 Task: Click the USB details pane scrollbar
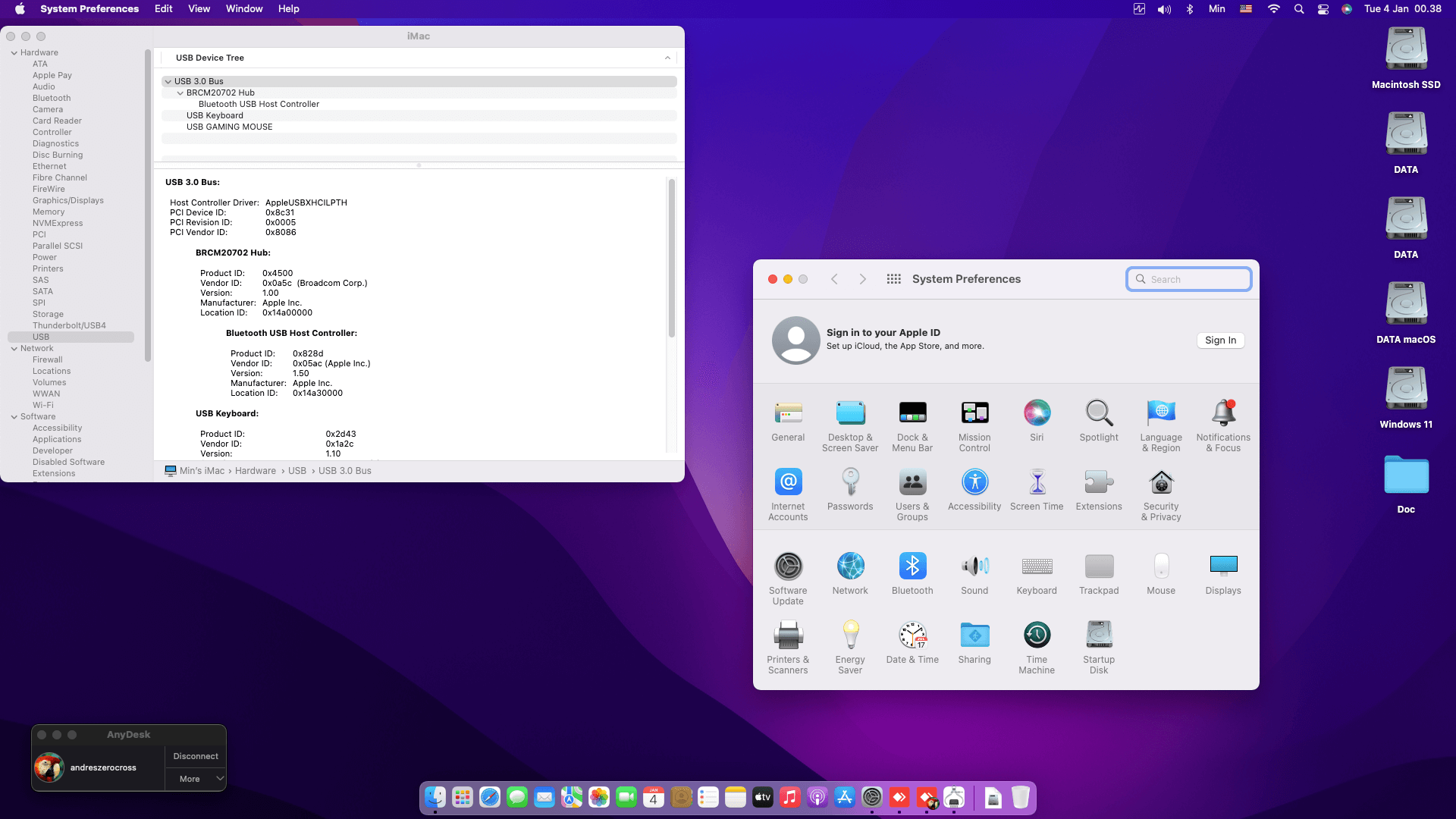tap(671, 258)
